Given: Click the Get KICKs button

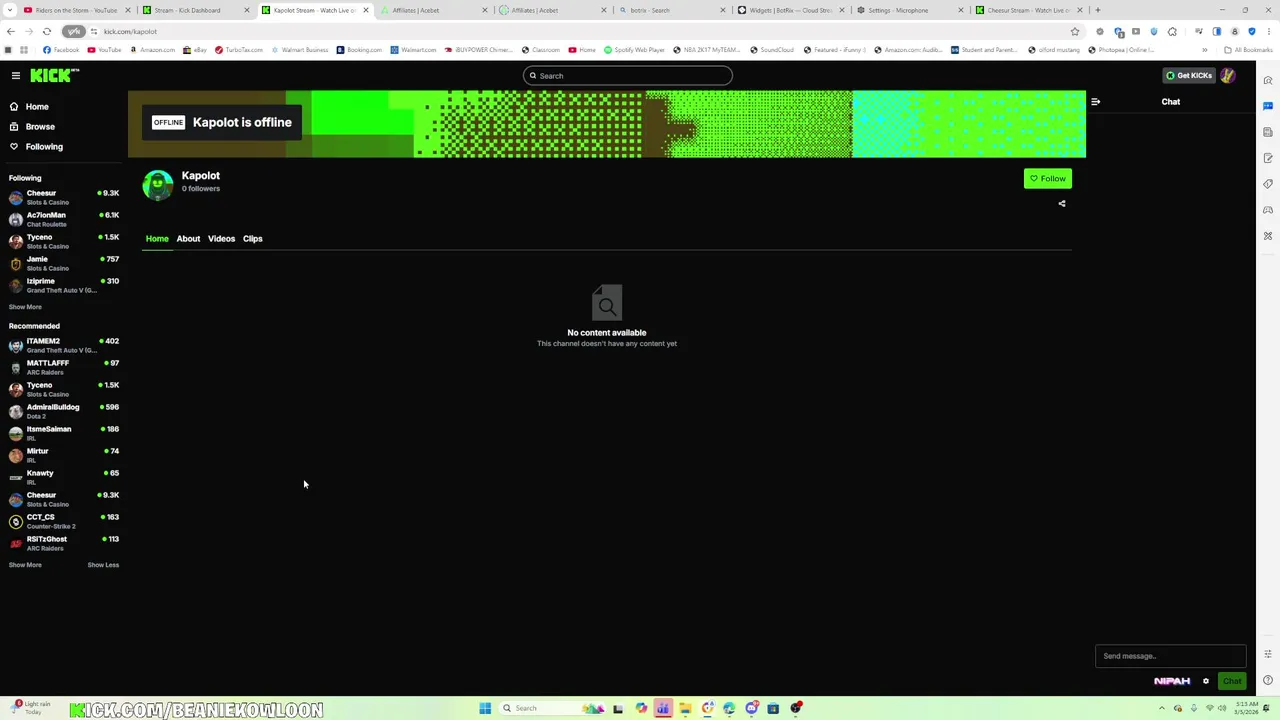Looking at the screenshot, I should coord(1188,76).
